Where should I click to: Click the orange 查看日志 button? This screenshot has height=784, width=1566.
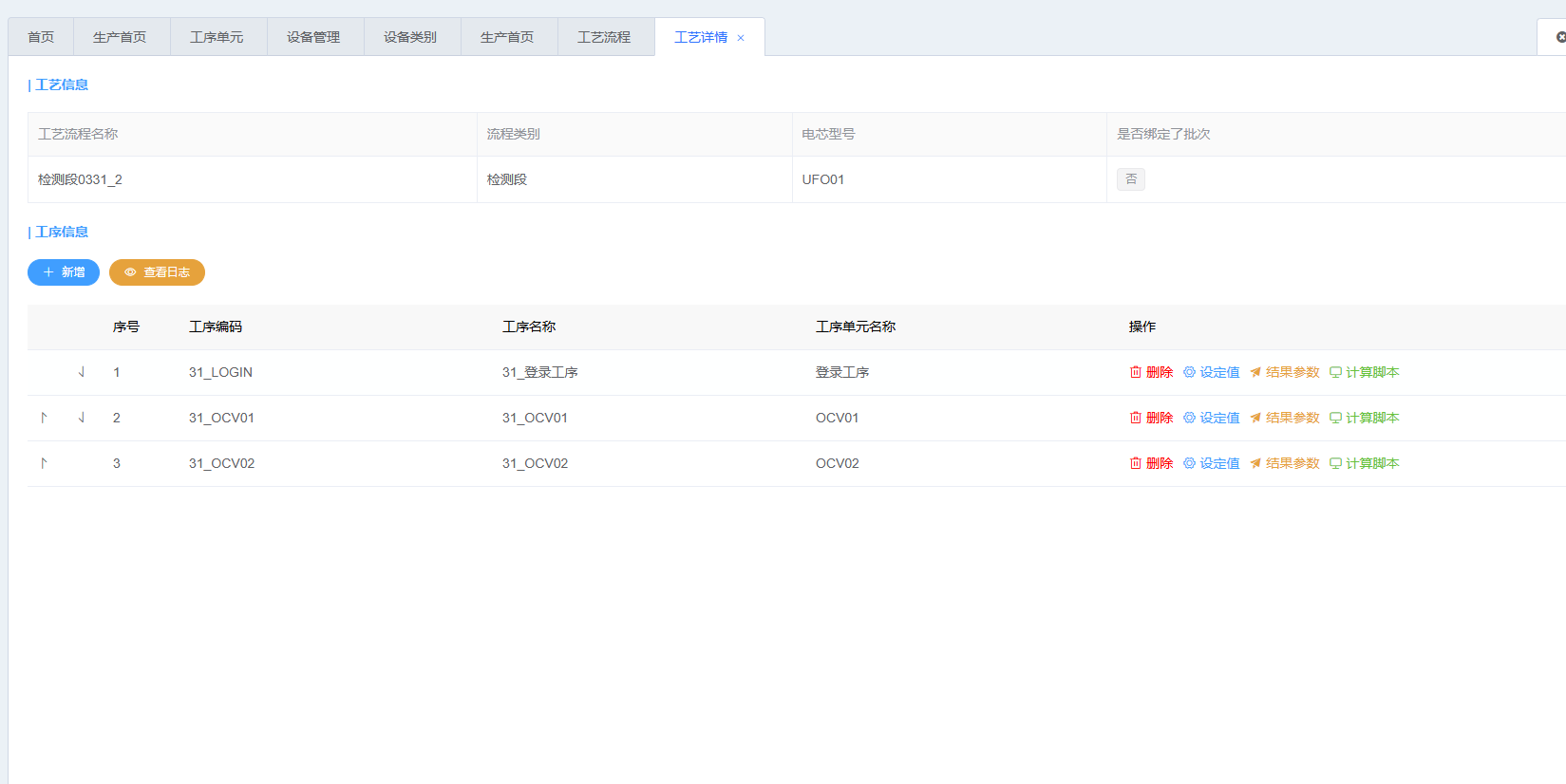[x=157, y=272]
